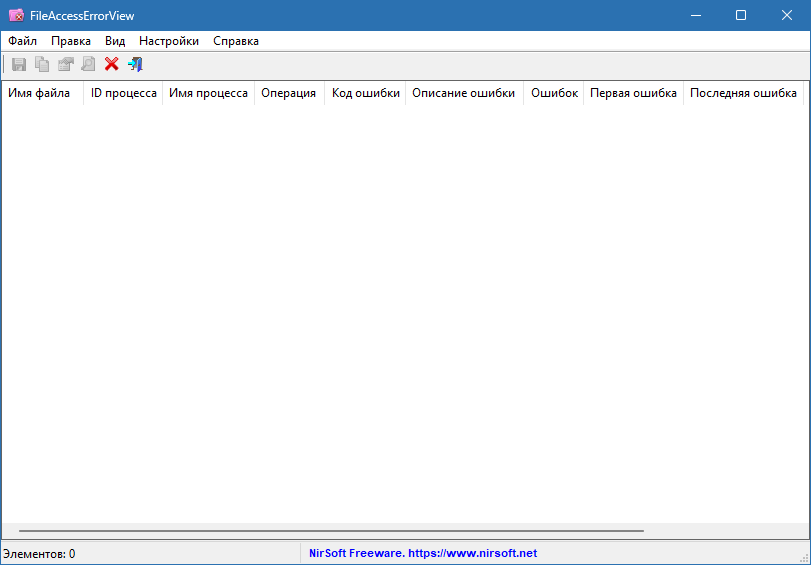Image resolution: width=811 pixels, height=565 pixels.
Task: Sort by Имя файла column header
Action: 39,93
